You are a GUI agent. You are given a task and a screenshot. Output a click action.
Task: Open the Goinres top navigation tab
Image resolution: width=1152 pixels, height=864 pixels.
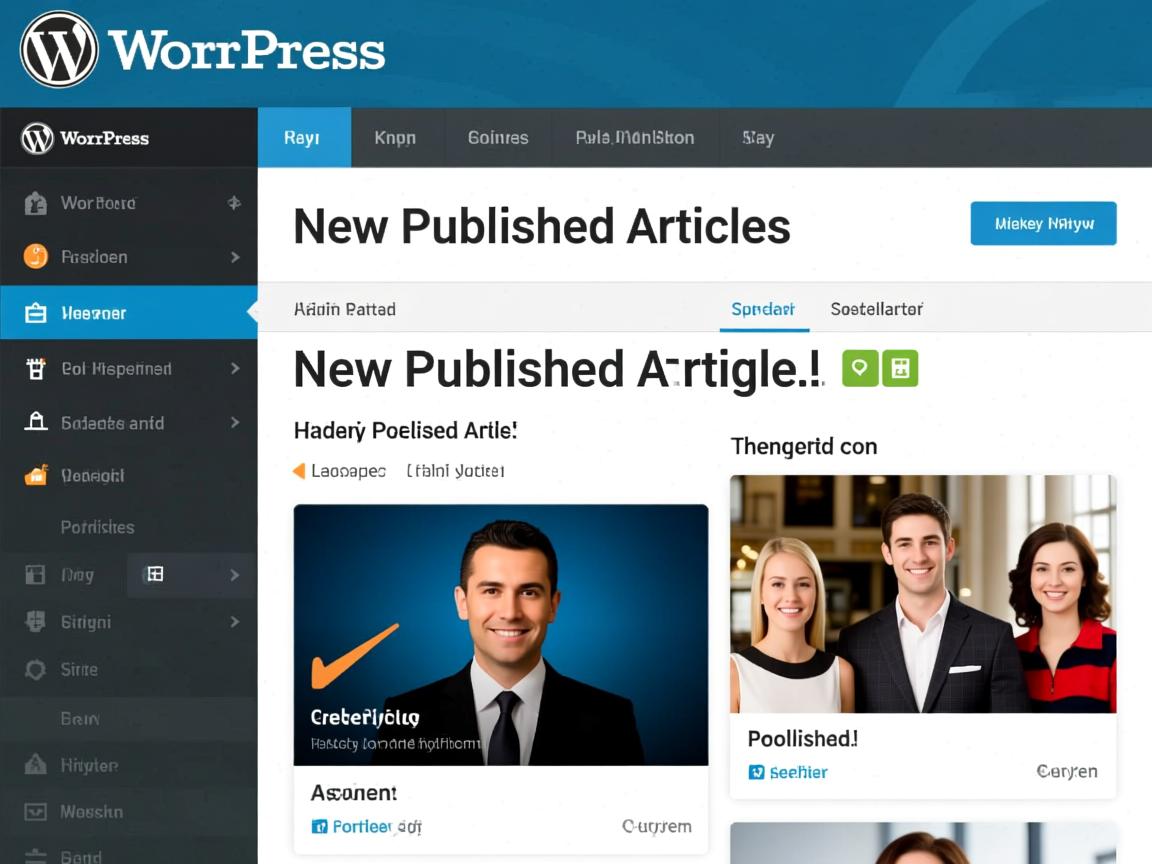[x=498, y=138]
